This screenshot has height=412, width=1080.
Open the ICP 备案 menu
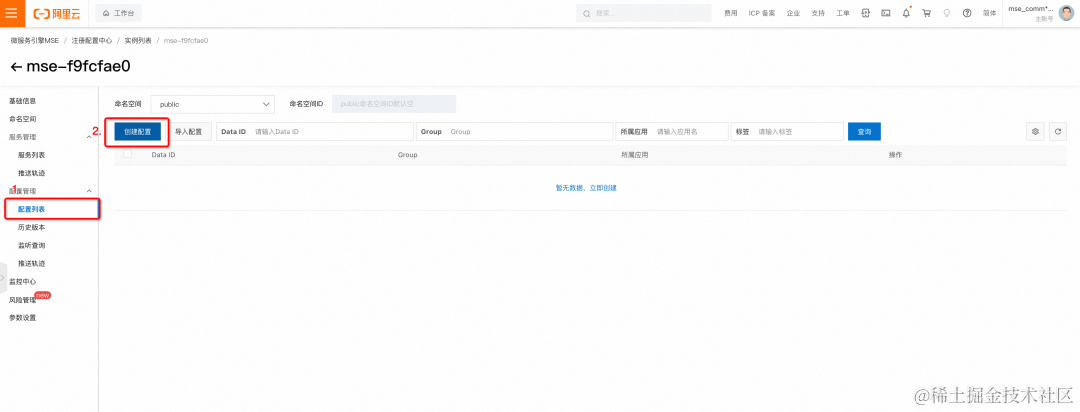click(762, 13)
